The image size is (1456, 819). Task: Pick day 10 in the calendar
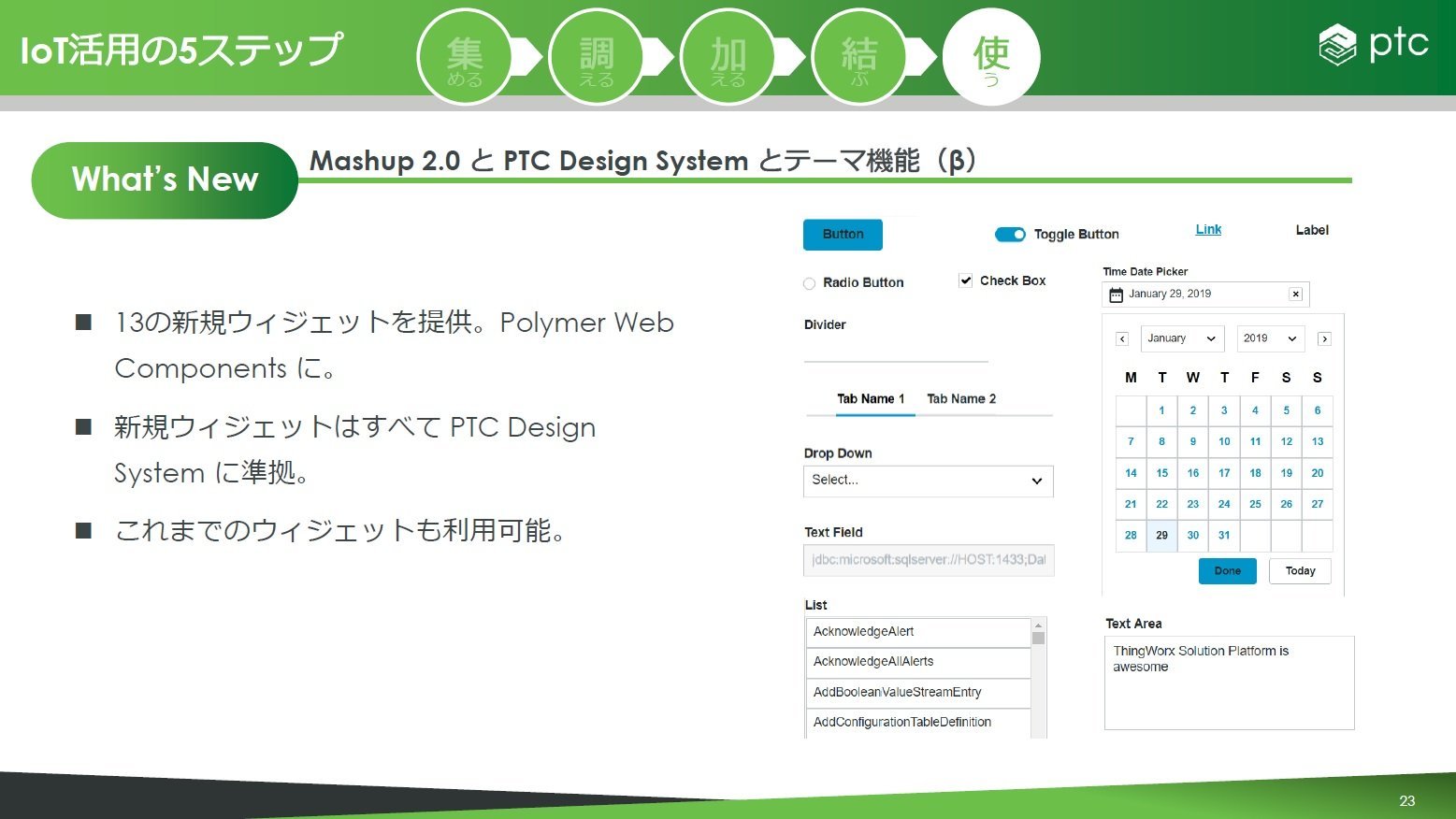click(1224, 442)
